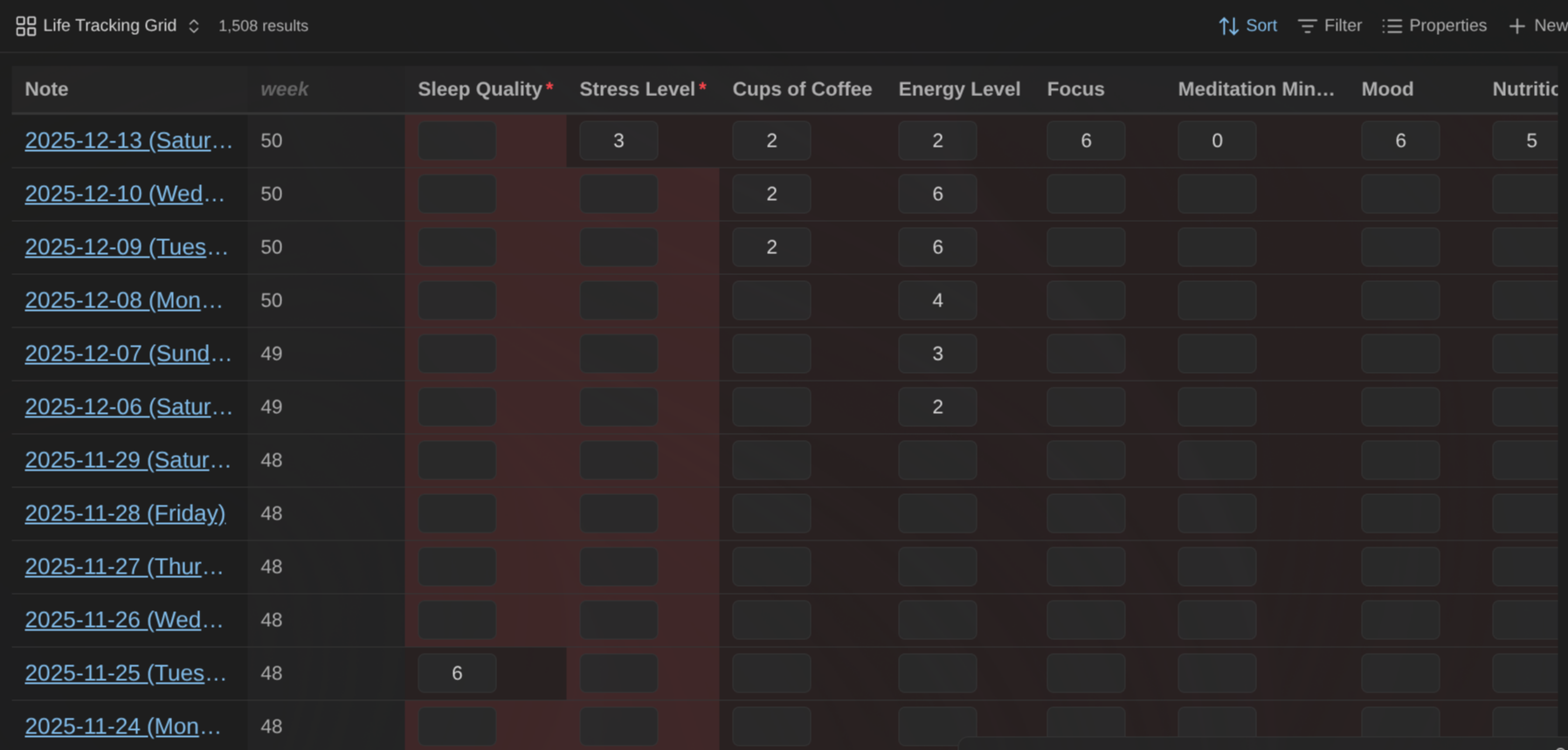The width and height of the screenshot is (1568, 750).
Task: Click the Meditation Min... column header
Action: click(1256, 89)
